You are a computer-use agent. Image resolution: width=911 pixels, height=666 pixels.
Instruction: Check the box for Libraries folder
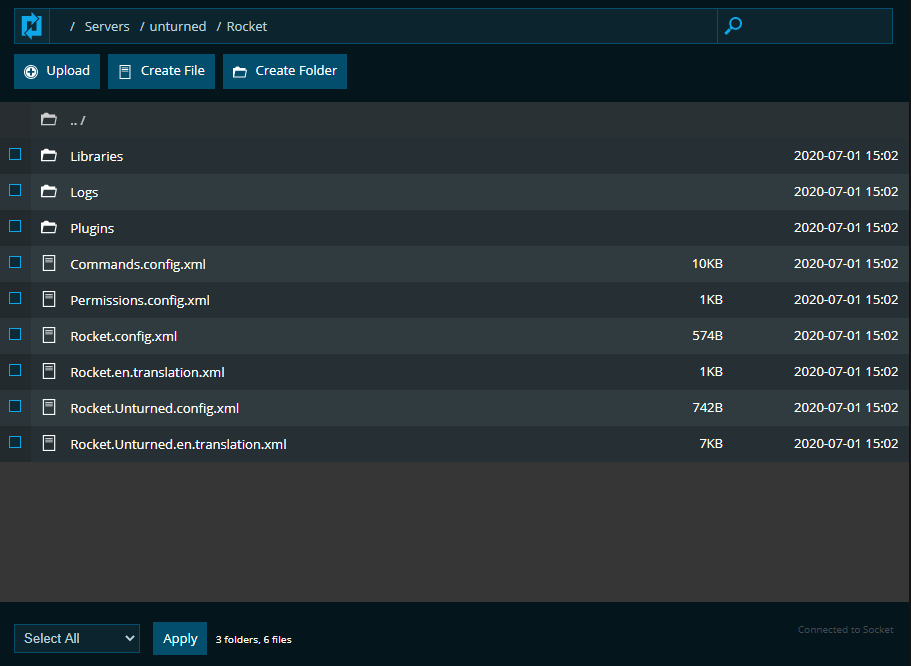click(x=15, y=154)
